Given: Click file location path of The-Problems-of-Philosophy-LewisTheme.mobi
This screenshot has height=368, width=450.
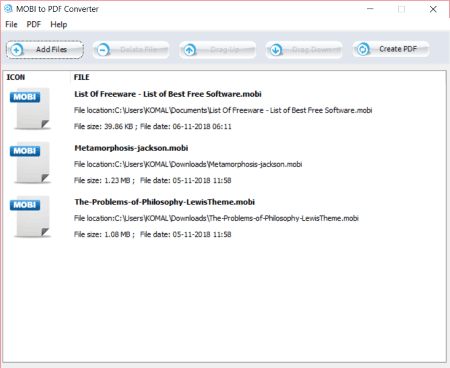Looking at the screenshot, I should (216, 218).
